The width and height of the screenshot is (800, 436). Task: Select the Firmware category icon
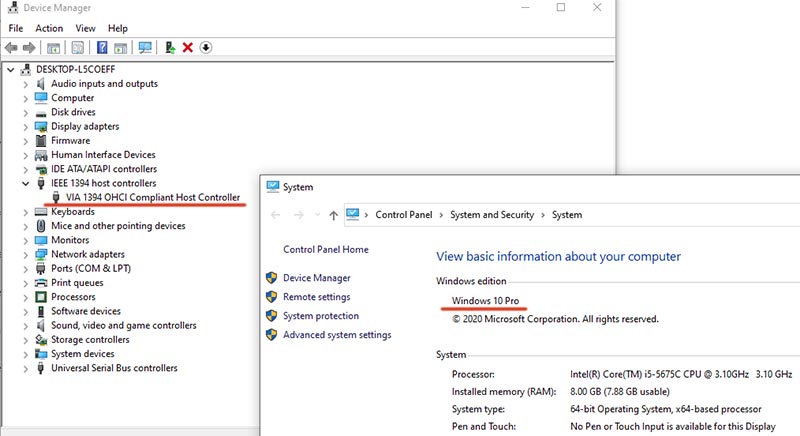tap(41, 141)
